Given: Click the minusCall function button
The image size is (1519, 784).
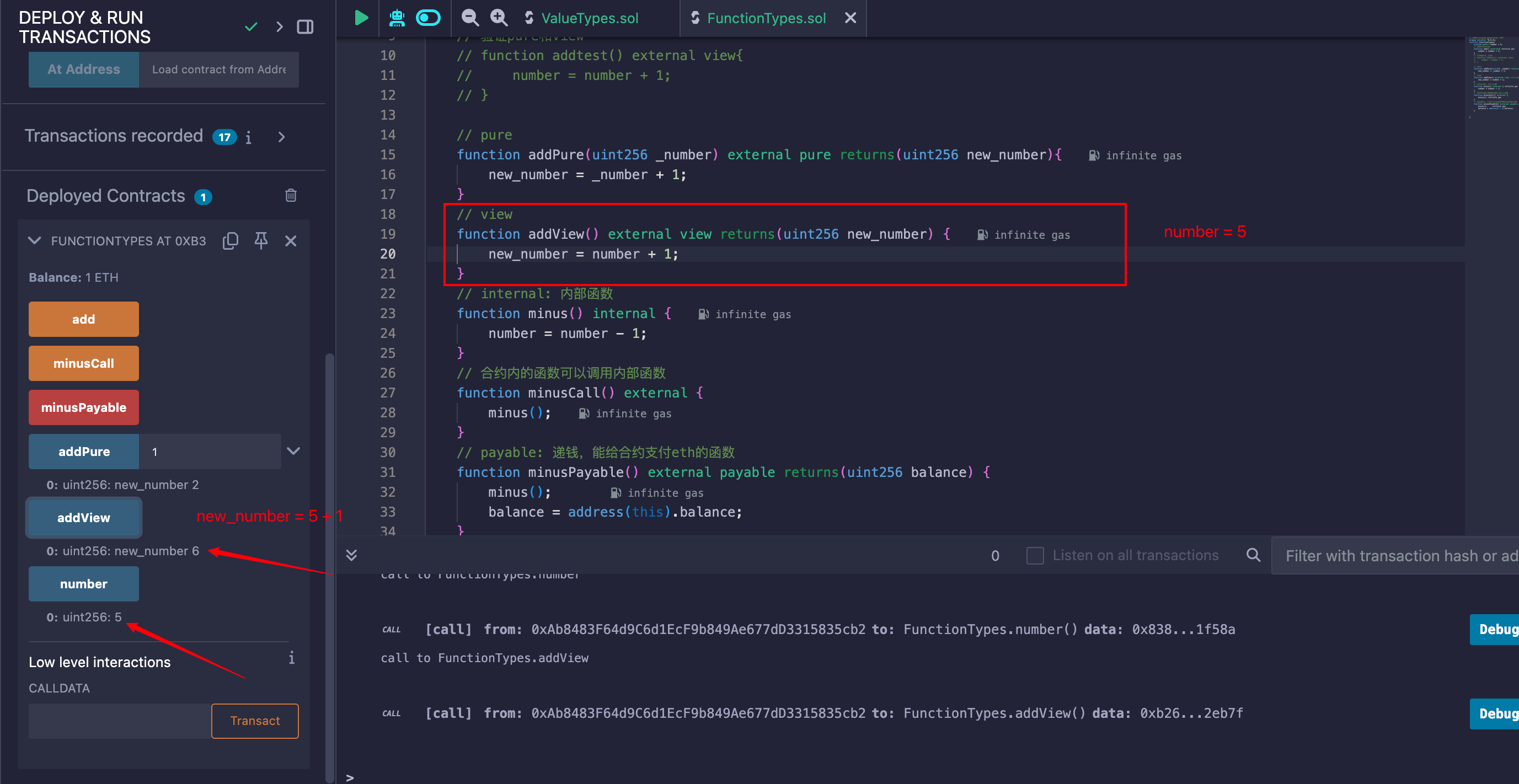Looking at the screenshot, I should [x=84, y=363].
